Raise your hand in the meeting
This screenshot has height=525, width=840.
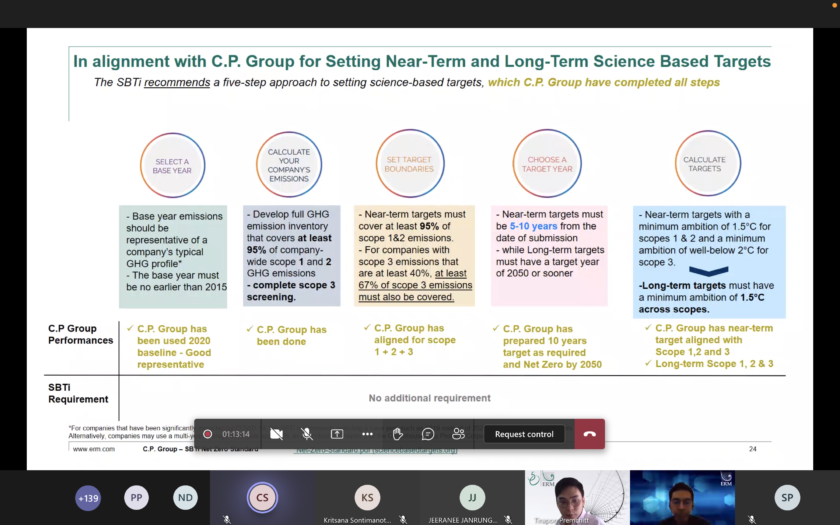[398, 434]
